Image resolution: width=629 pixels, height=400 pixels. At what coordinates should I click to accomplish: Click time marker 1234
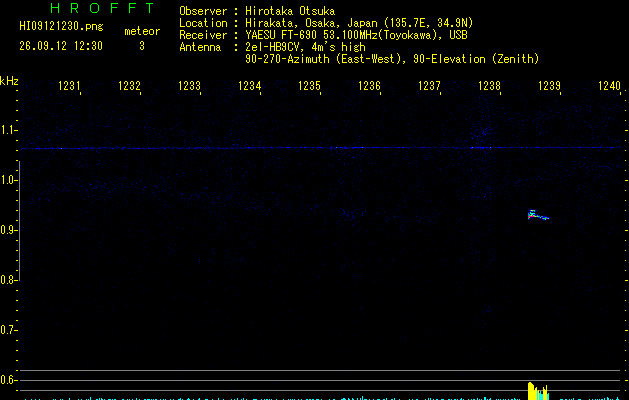click(250, 86)
